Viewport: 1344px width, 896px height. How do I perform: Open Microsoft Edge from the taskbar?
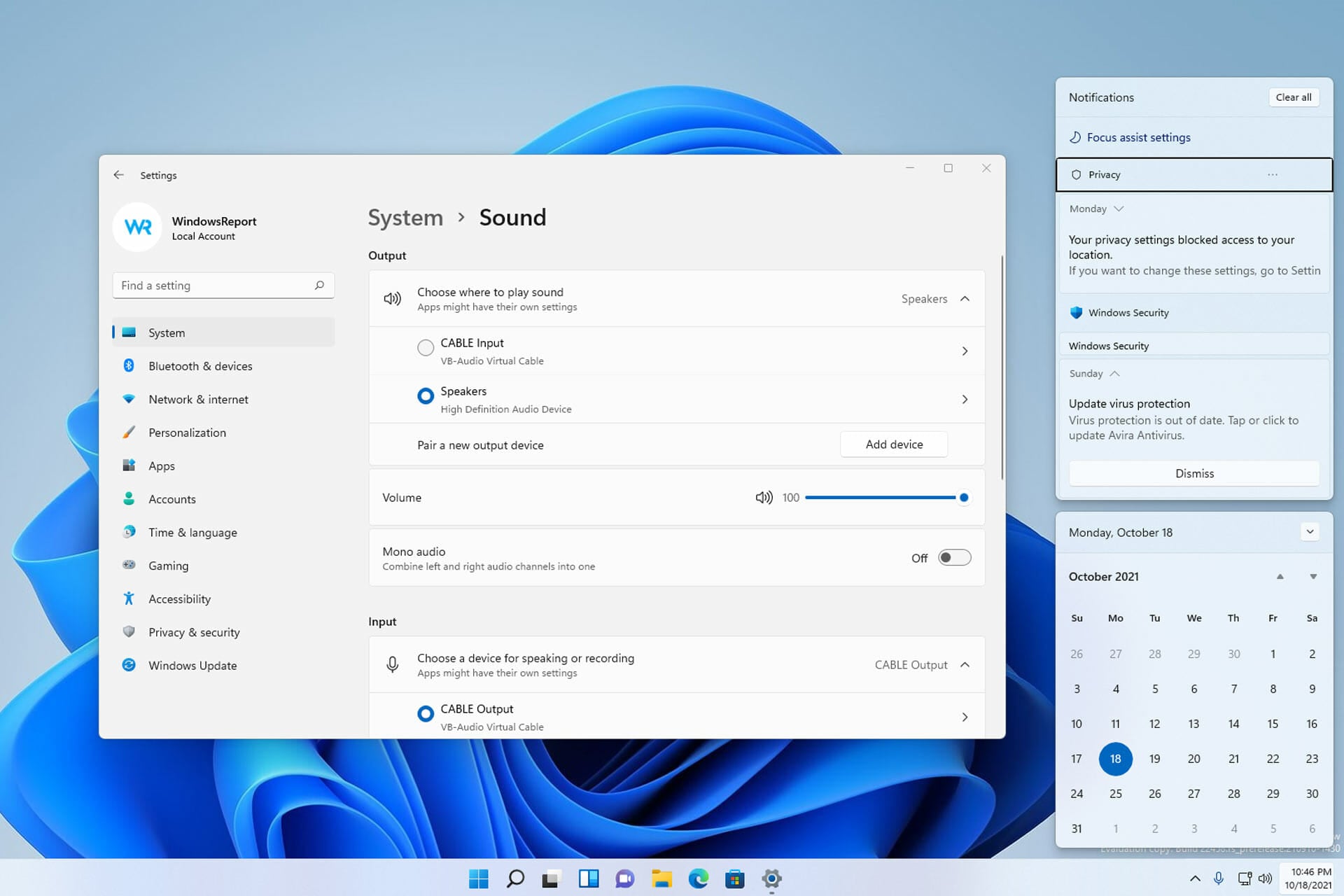[x=698, y=878]
